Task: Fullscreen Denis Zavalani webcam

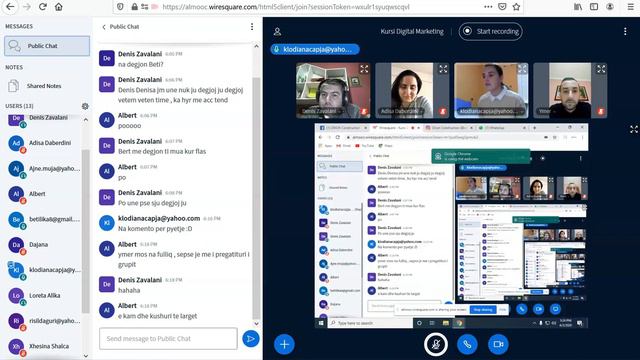Action: 364,69
